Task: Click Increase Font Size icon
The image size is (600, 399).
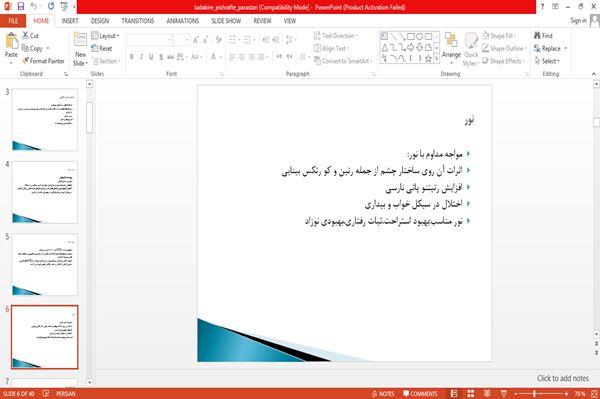Action: pos(196,40)
